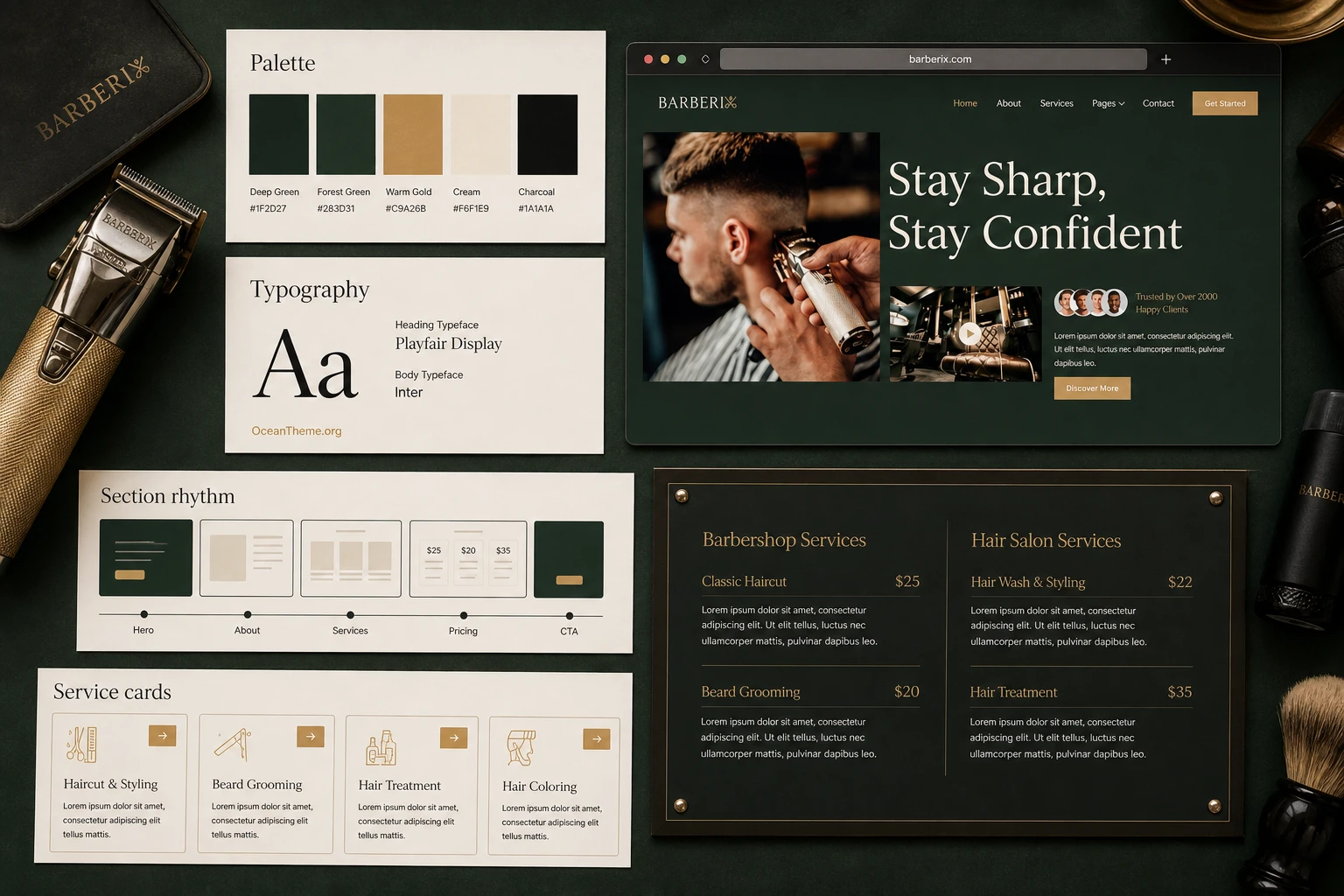Select the straight razor icon on Beard Grooming card
Viewport: 1344px width, 896px height.
click(x=233, y=745)
